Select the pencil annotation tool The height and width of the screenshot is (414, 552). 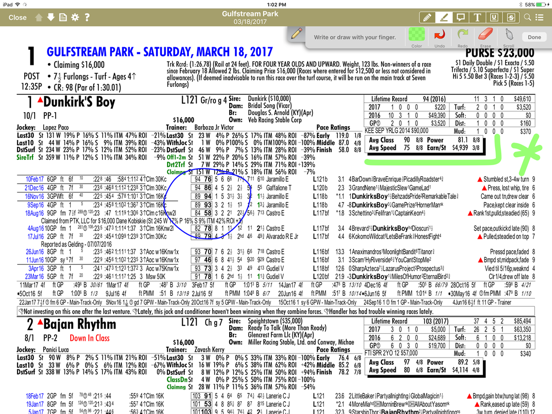[x=427, y=17]
